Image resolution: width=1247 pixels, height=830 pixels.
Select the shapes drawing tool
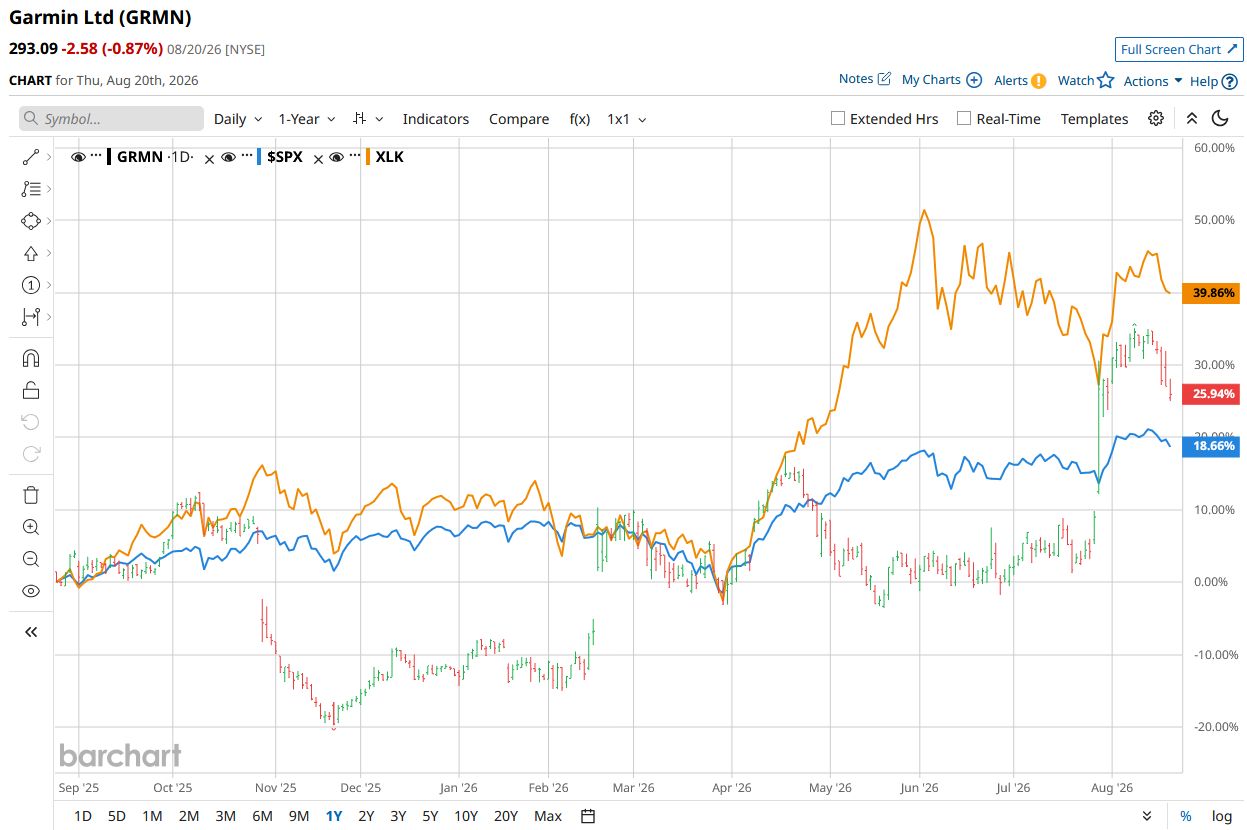pyautogui.click(x=30, y=220)
